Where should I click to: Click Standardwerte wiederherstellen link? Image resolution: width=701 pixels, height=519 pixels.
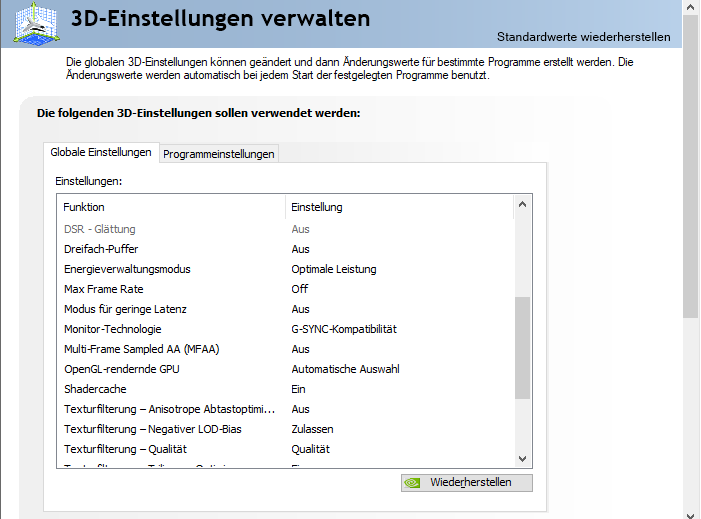click(x=583, y=37)
